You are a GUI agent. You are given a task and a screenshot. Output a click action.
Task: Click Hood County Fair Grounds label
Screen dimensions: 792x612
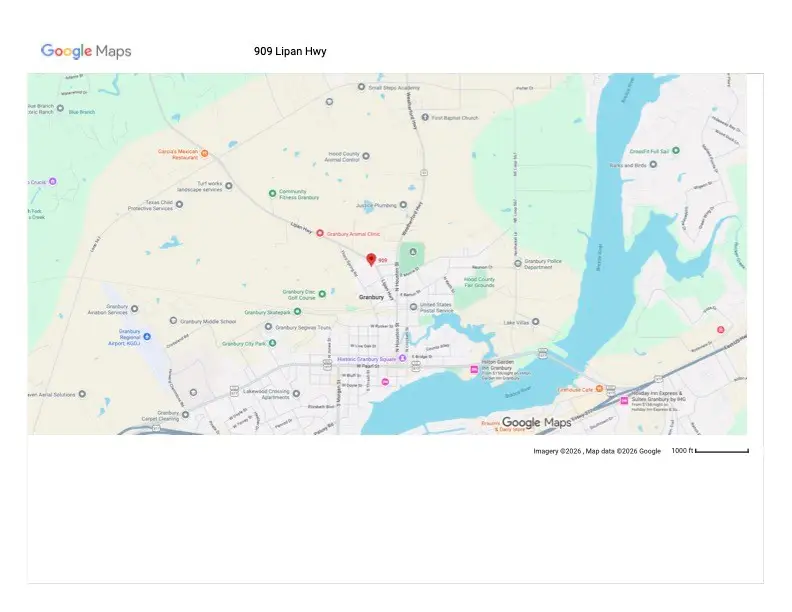(x=479, y=282)
